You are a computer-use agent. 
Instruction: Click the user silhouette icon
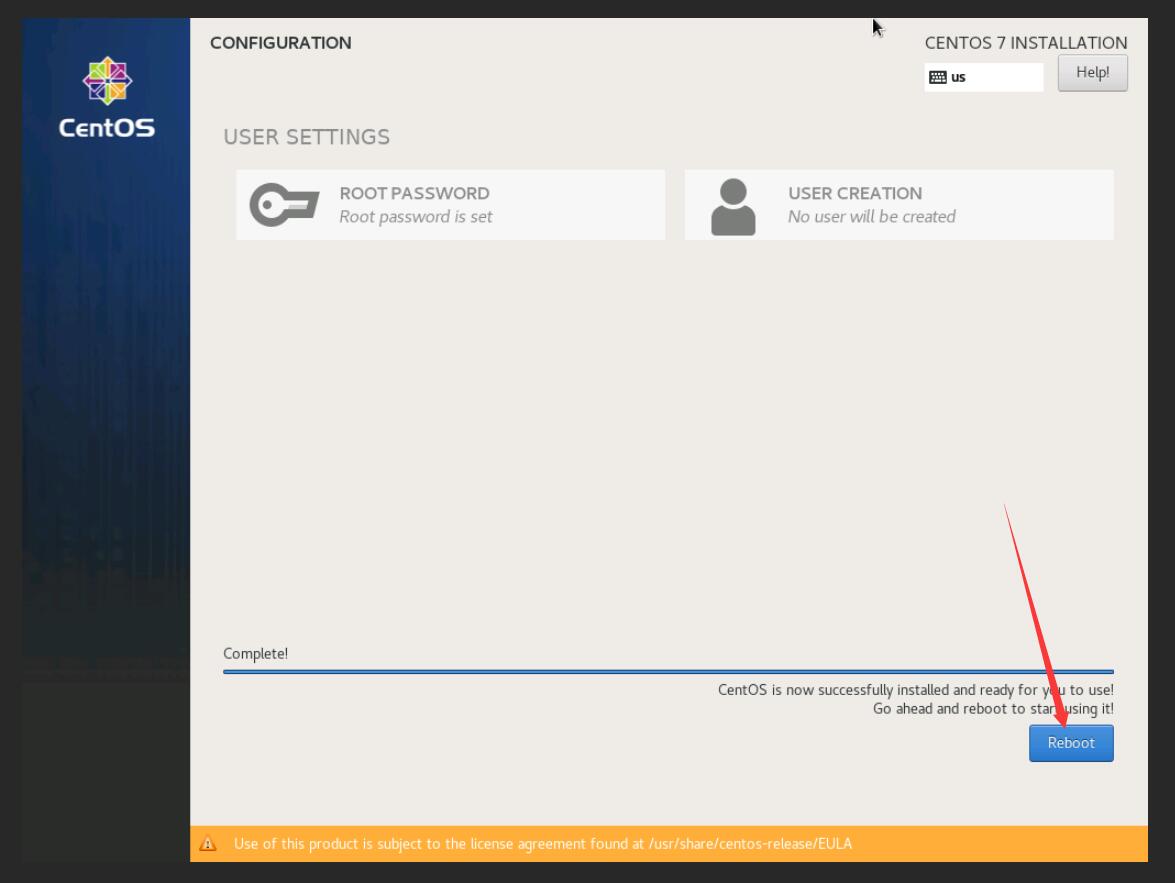[x=733, y=207]
